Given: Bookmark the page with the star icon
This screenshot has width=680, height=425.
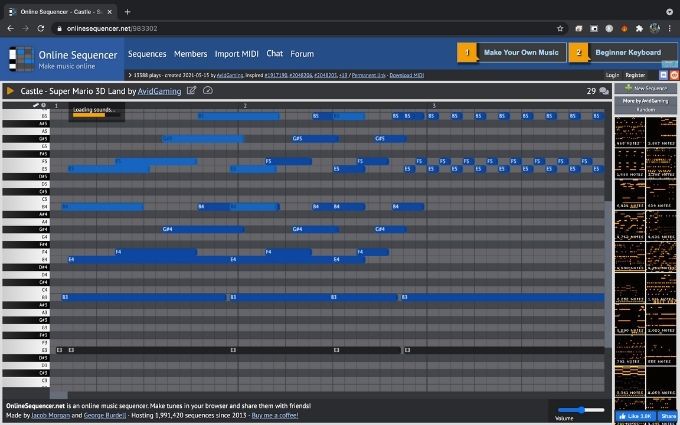Looking at the screenshot, I should point(560,29).
